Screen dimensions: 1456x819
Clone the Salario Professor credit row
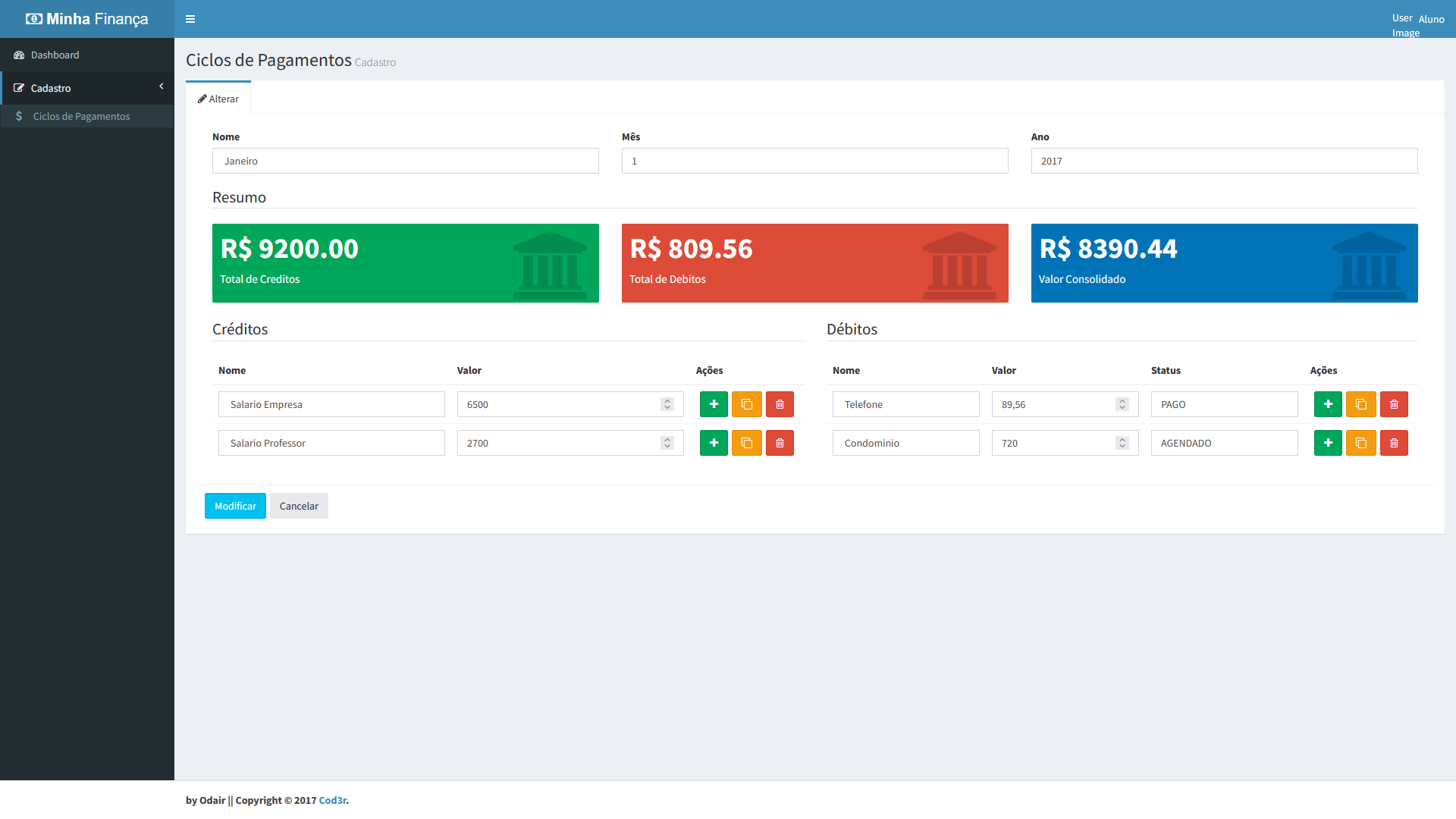[746, 443]
